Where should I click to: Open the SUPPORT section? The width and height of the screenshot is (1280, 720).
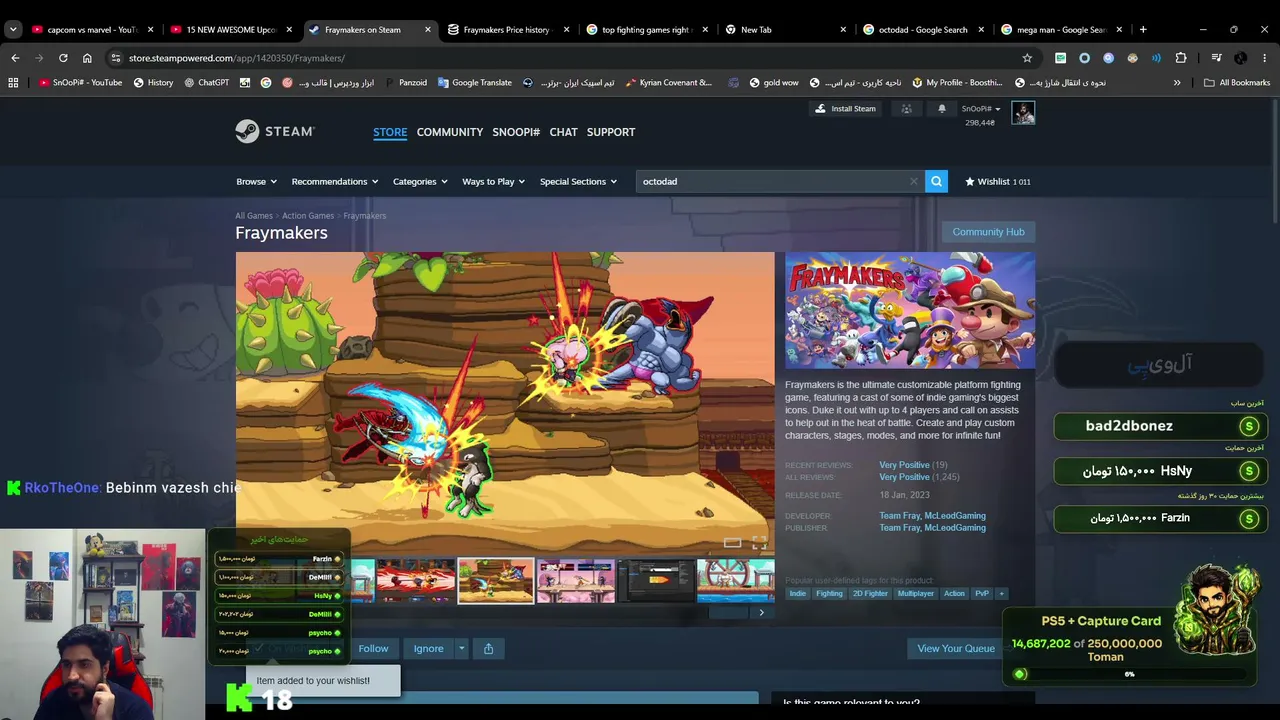tap(611, 132)
